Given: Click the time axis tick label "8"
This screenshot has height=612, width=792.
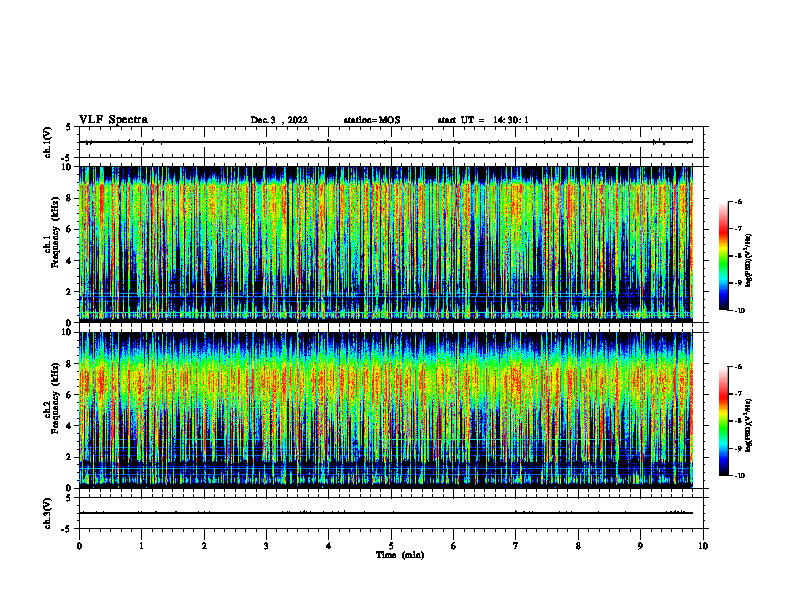Looking at the screenshot, I should tap(578, 546).
